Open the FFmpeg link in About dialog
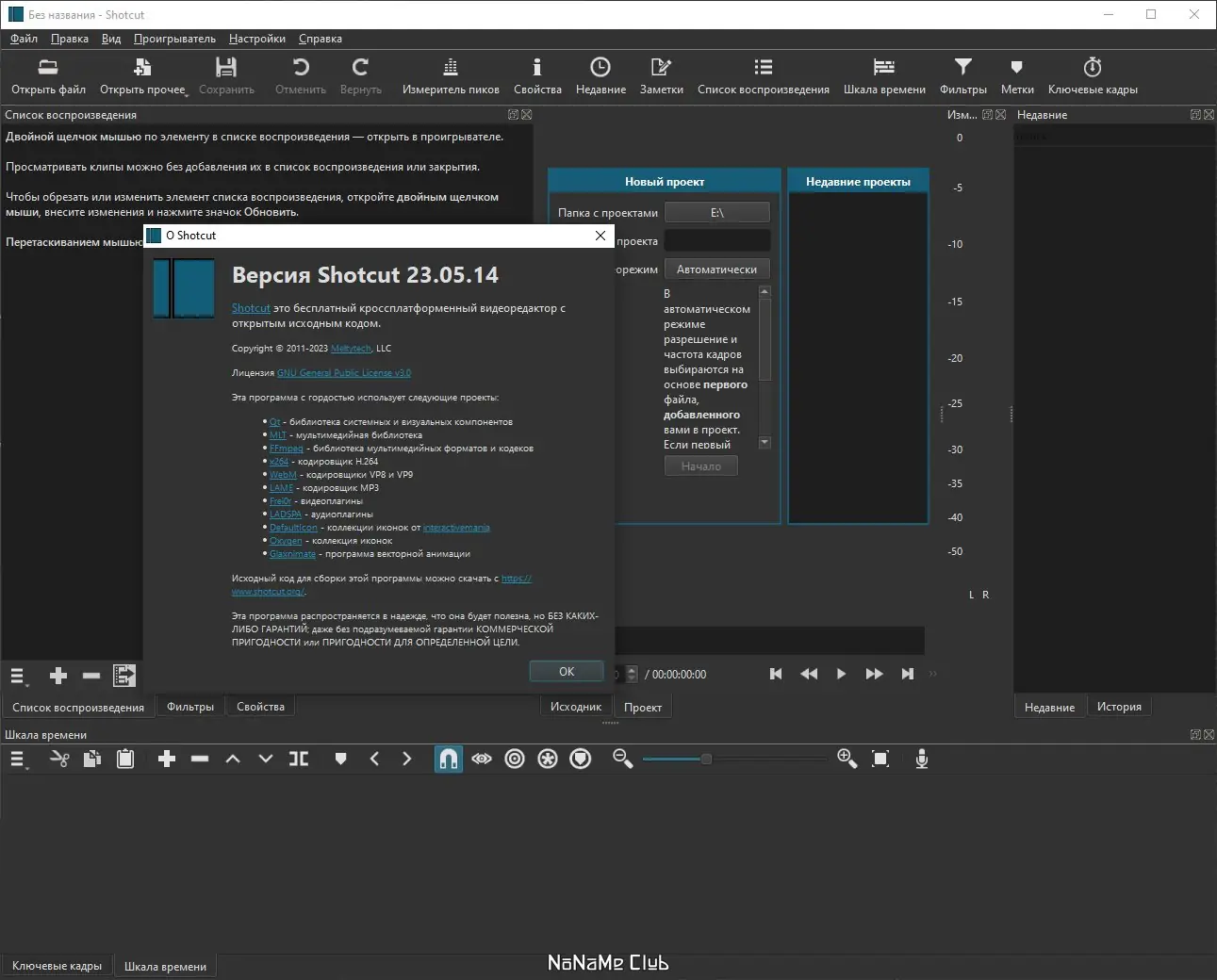Image resolution: width=1217 pixels, height=980 pixels. coord(287,449)
